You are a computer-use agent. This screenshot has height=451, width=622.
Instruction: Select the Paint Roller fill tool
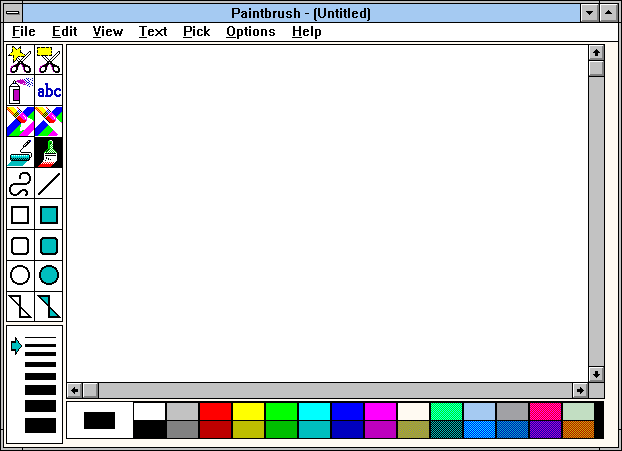pyautogui.click(x=21, y=152)
